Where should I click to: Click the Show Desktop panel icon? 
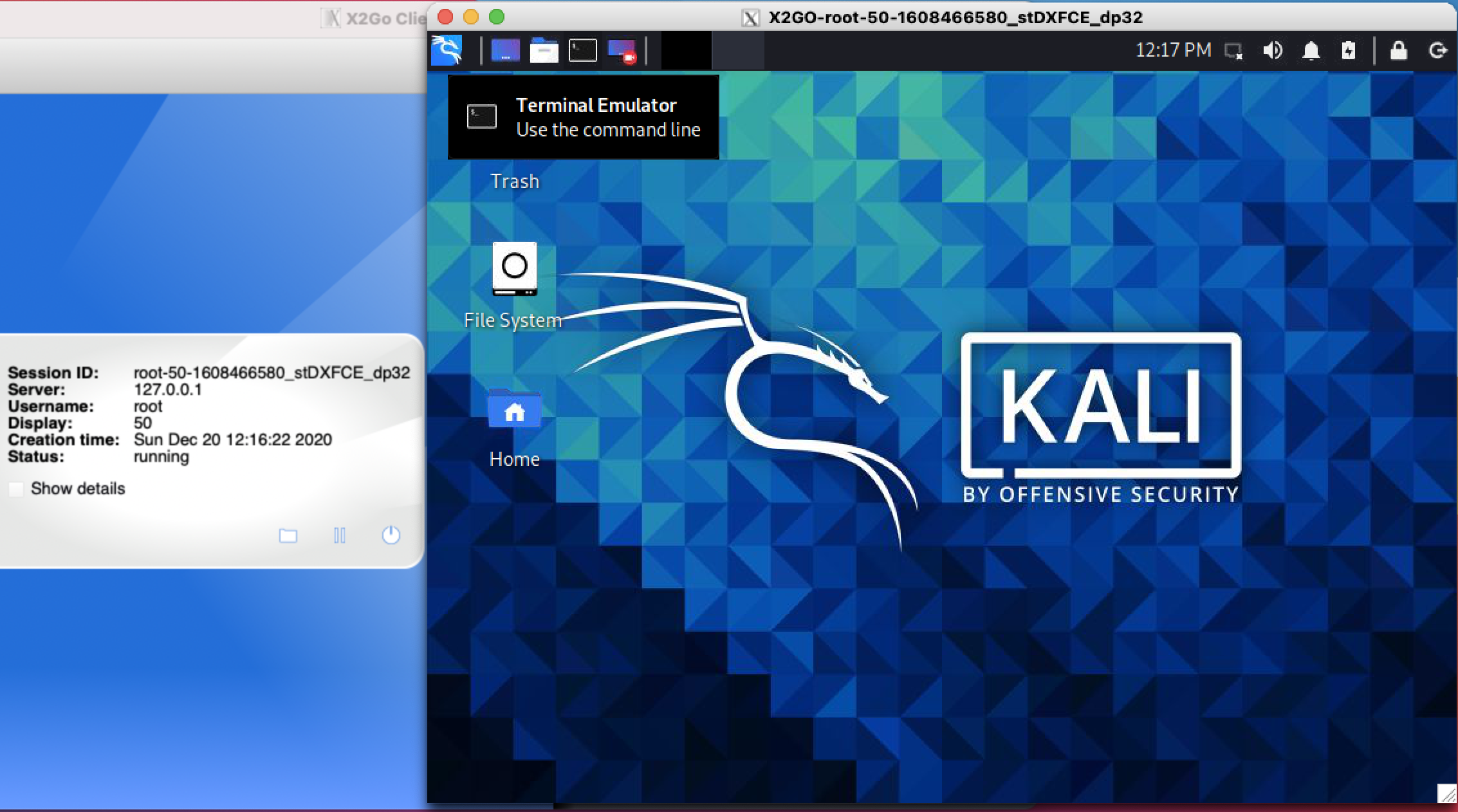point(505,50)
